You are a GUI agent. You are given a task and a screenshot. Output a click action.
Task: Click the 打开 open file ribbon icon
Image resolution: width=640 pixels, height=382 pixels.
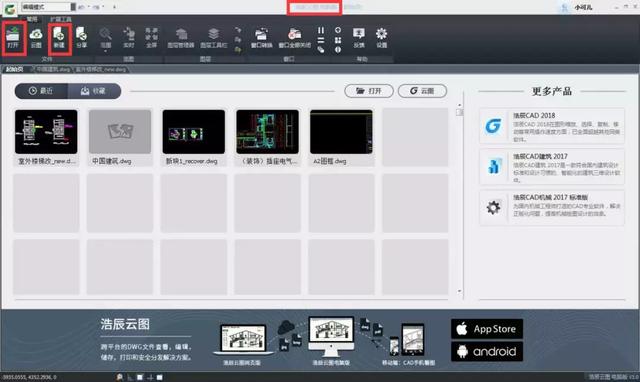click(x=13, y=38)
